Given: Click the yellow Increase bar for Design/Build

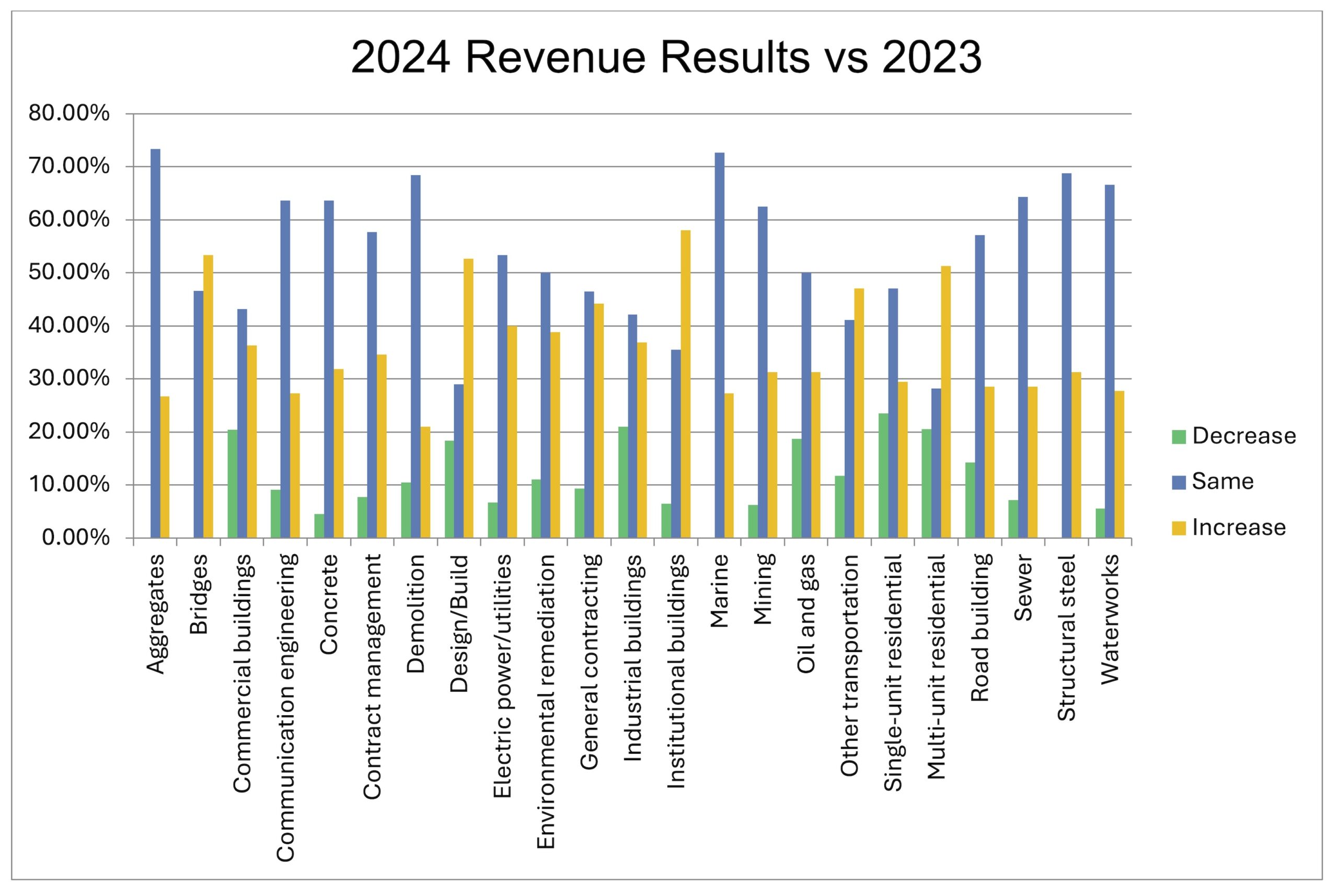Looking at the screenshot, I should click(x=469, y=398).
